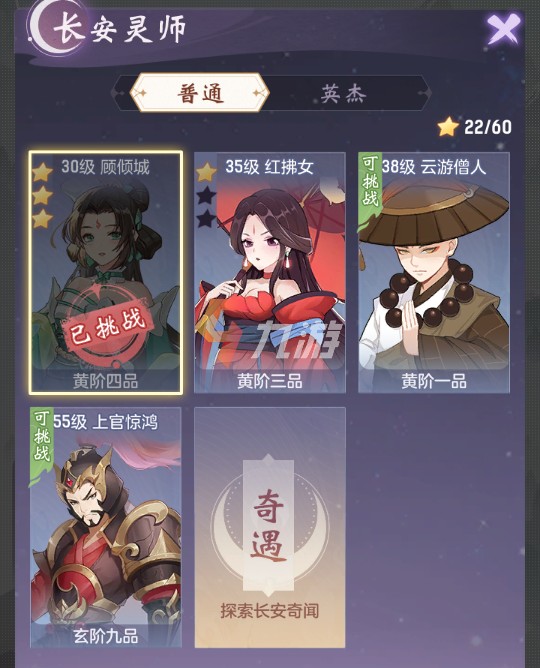Switch to the 英杰 tab
Viewport: 540px width, 668px height.
[x=343, y=93]
